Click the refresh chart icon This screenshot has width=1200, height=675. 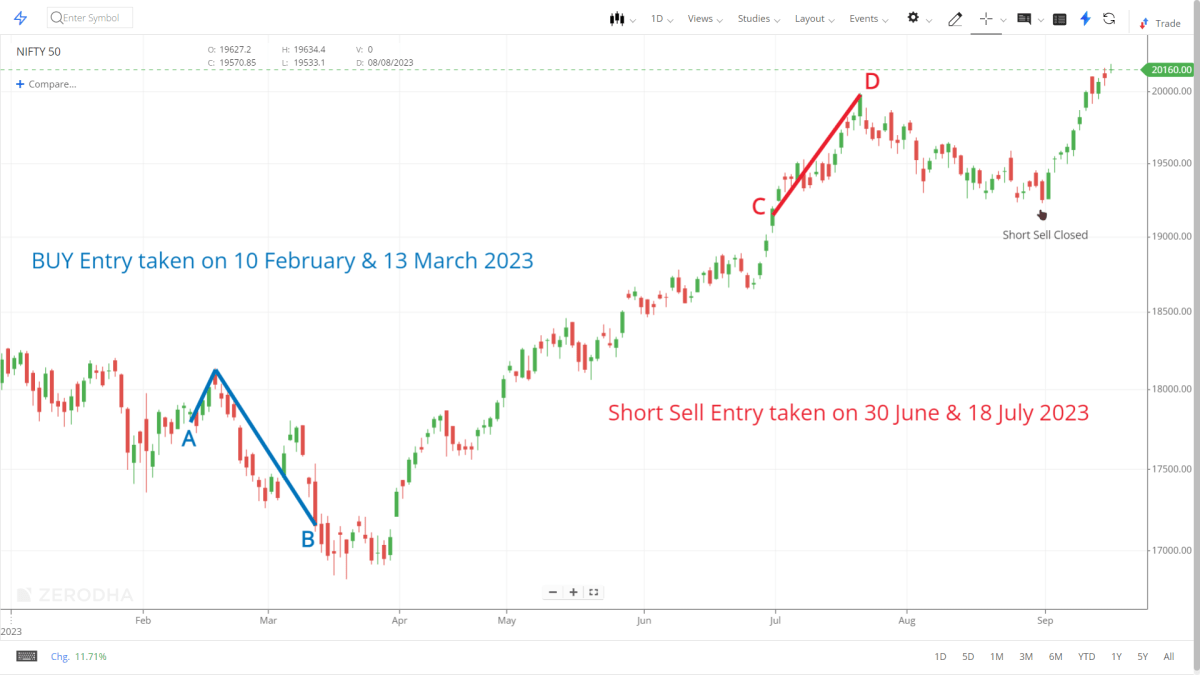click(1109, 19)
